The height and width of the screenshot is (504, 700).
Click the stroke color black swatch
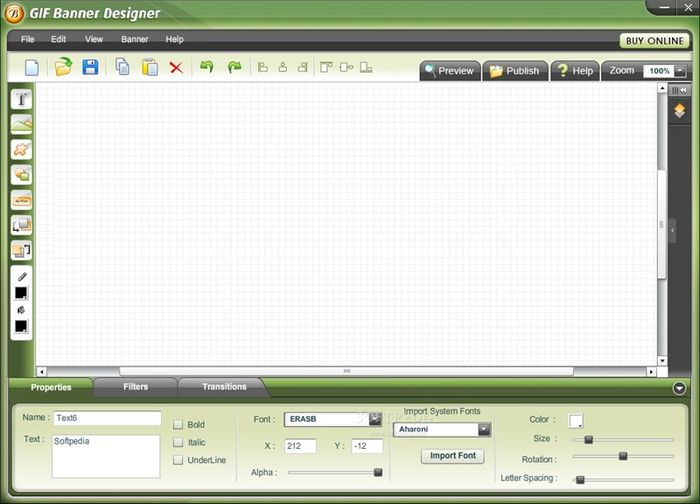(x=21, y=293)
